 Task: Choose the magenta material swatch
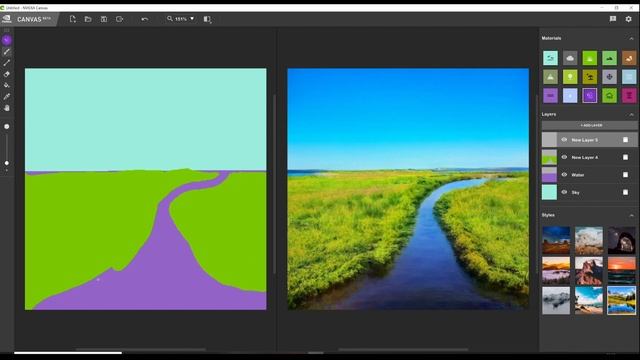click(629, 96)
